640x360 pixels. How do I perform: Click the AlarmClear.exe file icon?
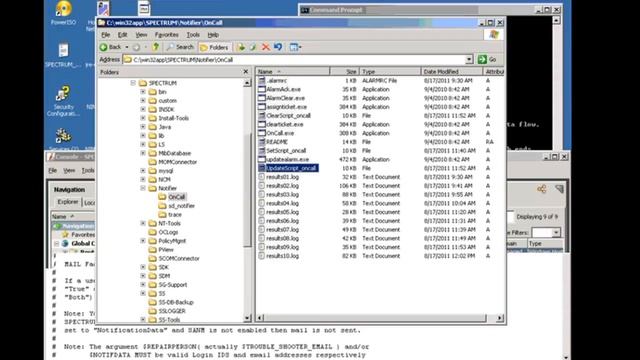click(262, 98)
